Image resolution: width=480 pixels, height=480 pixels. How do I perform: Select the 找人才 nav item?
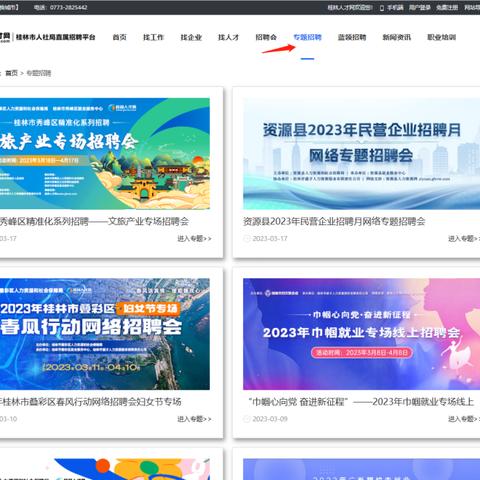click(x=228, y=37)
